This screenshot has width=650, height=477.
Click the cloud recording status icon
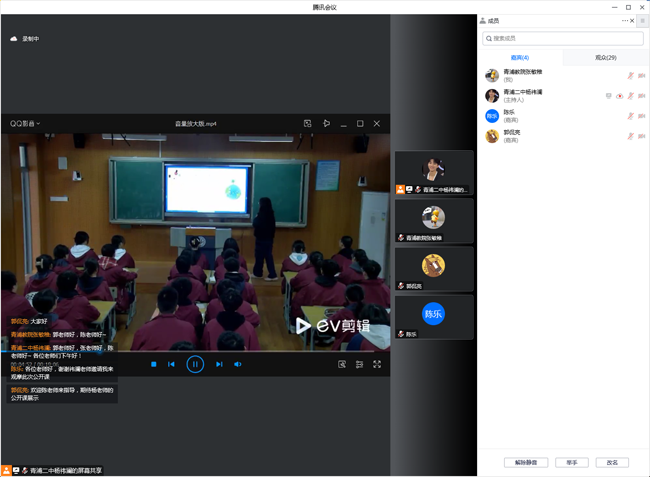pos(14,39)
